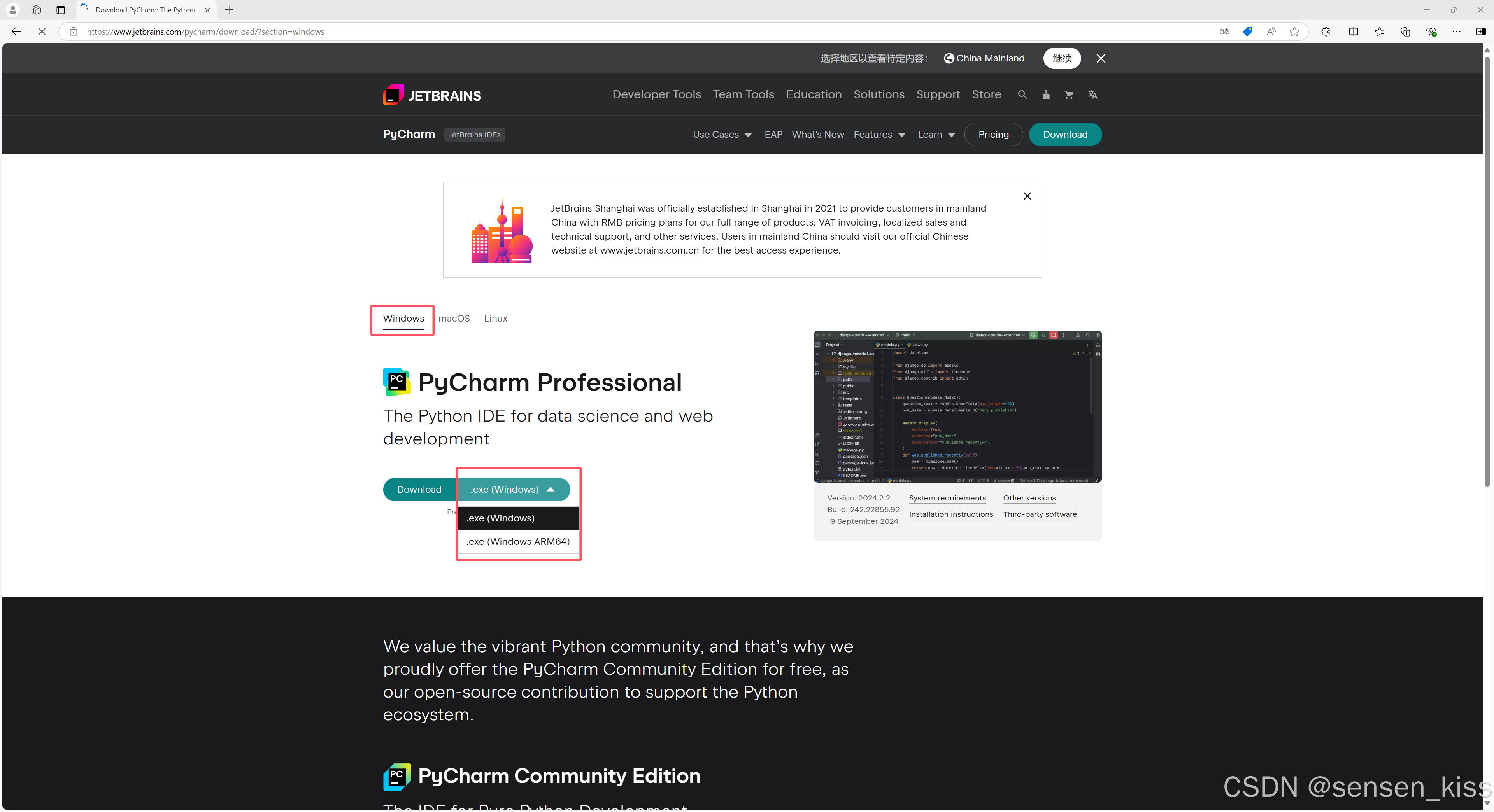
Task: Open the Store menu
Action: click(986, 94)
